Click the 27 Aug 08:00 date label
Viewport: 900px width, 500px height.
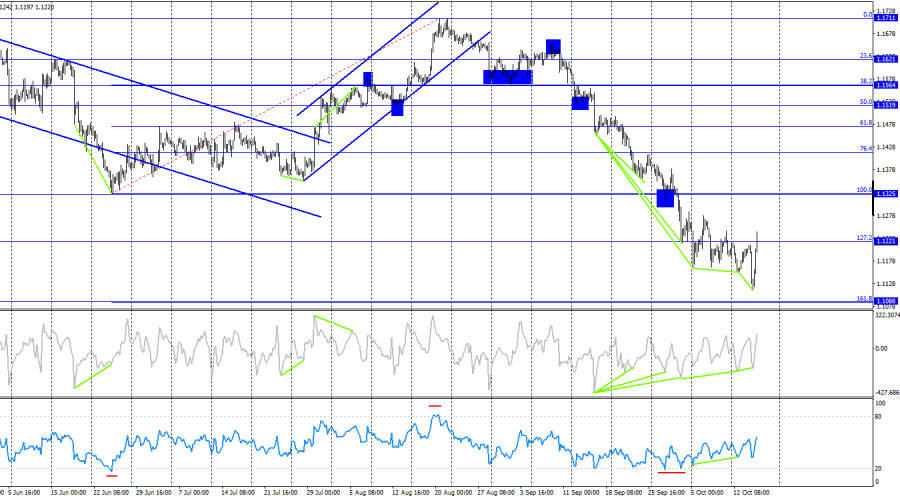pyautogui.click(x=496, y=493)
